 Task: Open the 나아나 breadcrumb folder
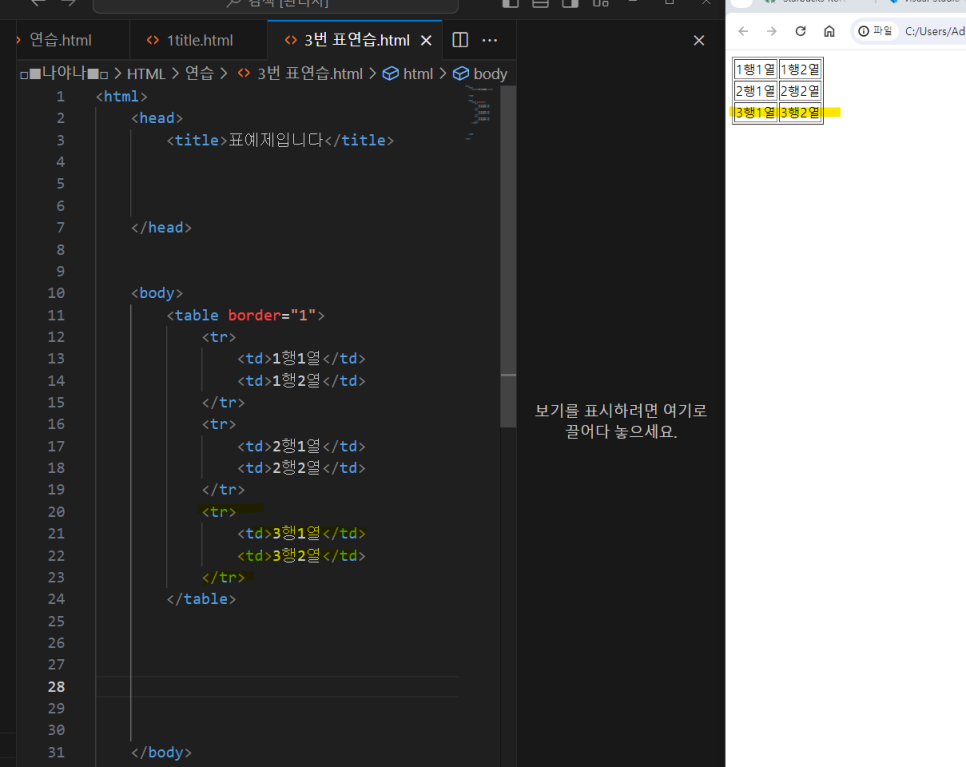pos(64,73)
